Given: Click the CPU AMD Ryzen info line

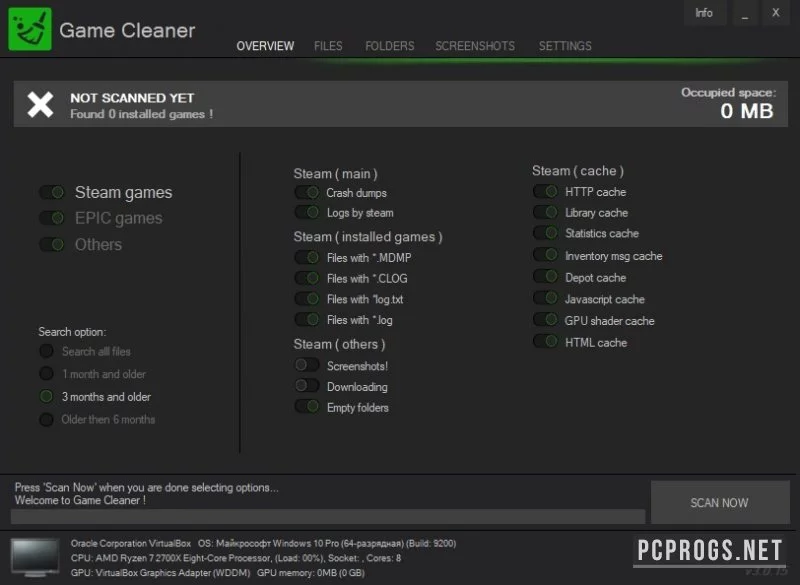Looking at the screenshot, I should pos(236,558).
